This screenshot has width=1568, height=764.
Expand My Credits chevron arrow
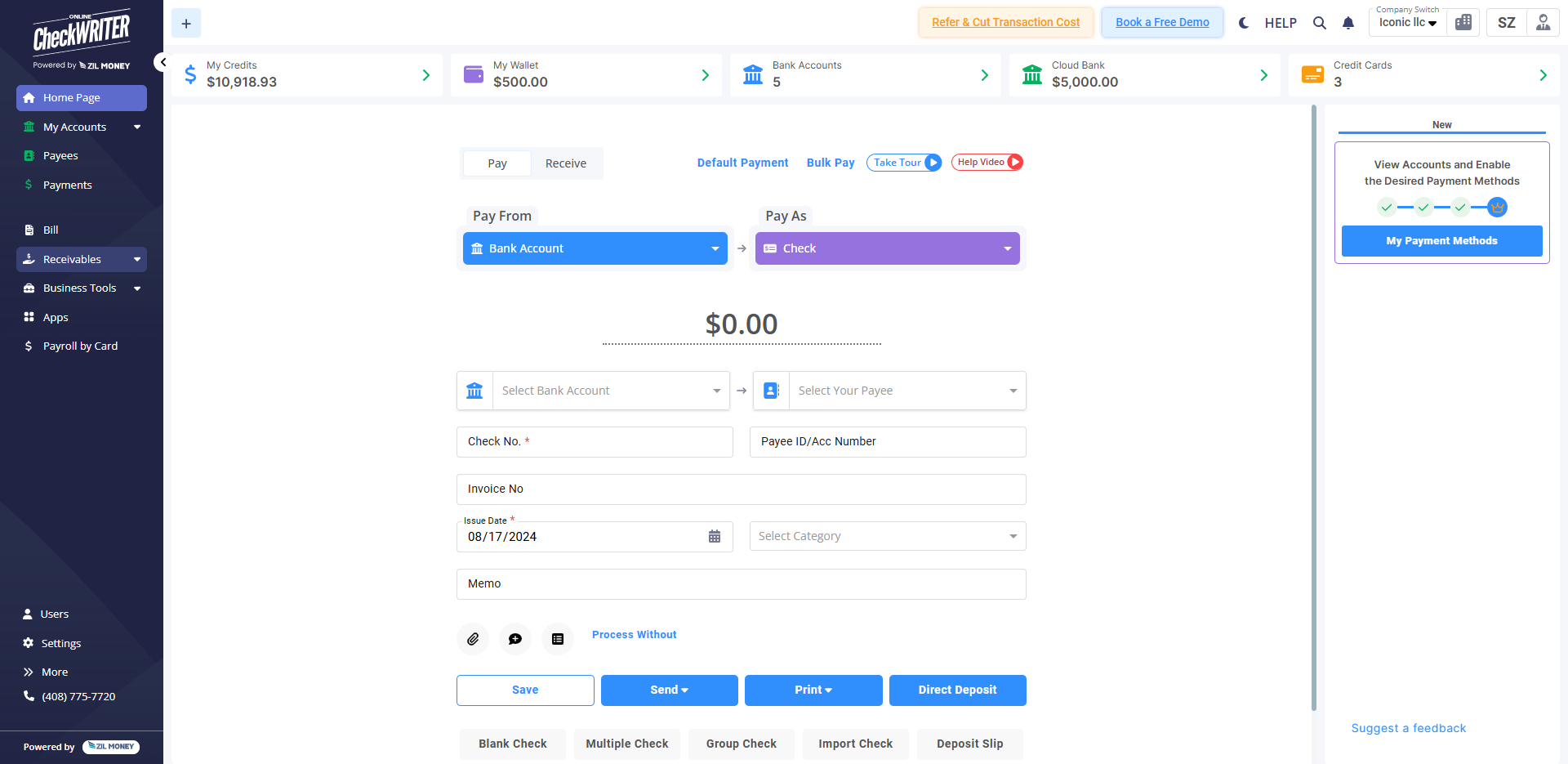[x=426, y=75]
